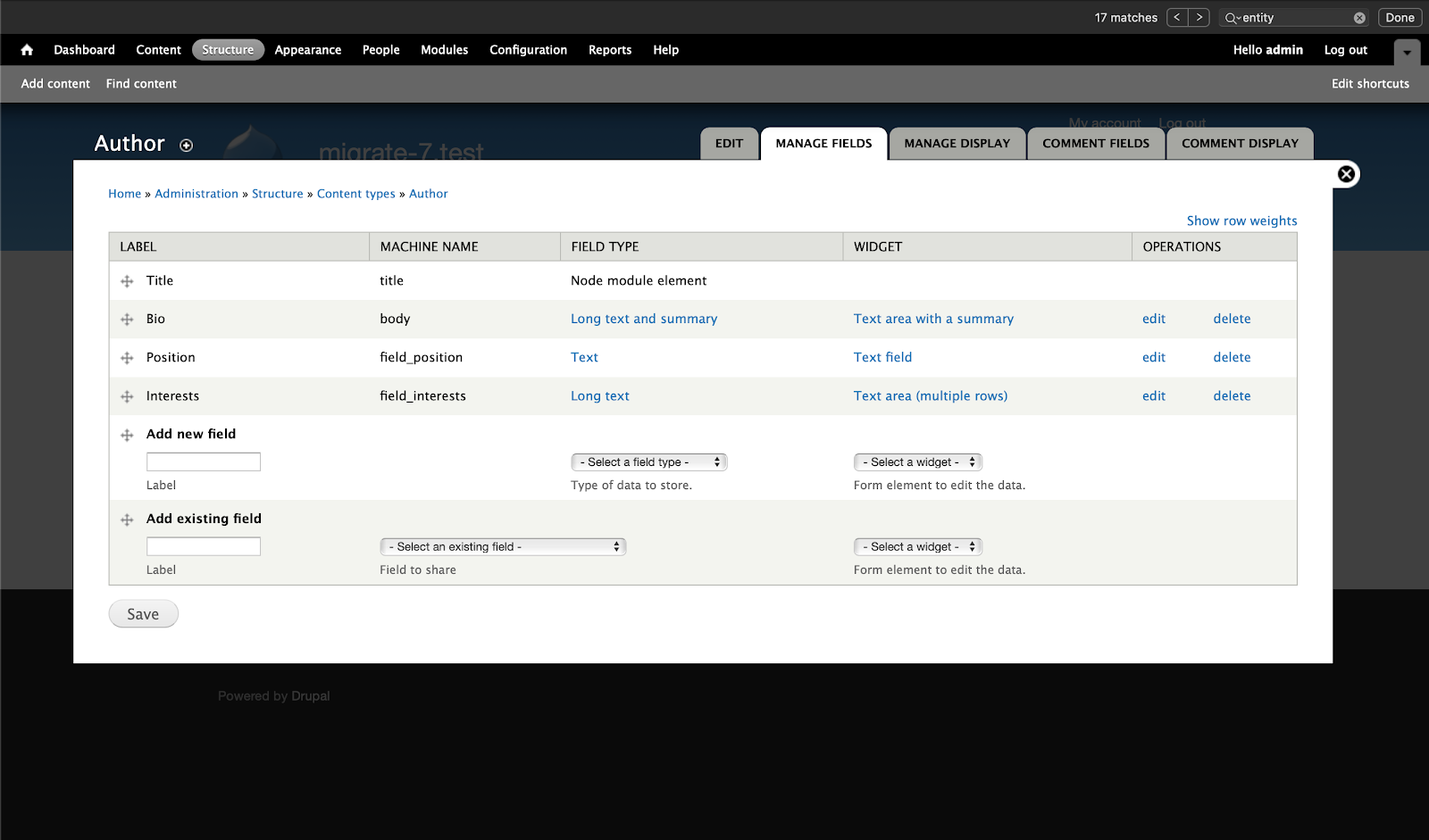Switch to the Manage Fields tab
This screenshot has width=1429, height=840.
(x=823, y=144)
